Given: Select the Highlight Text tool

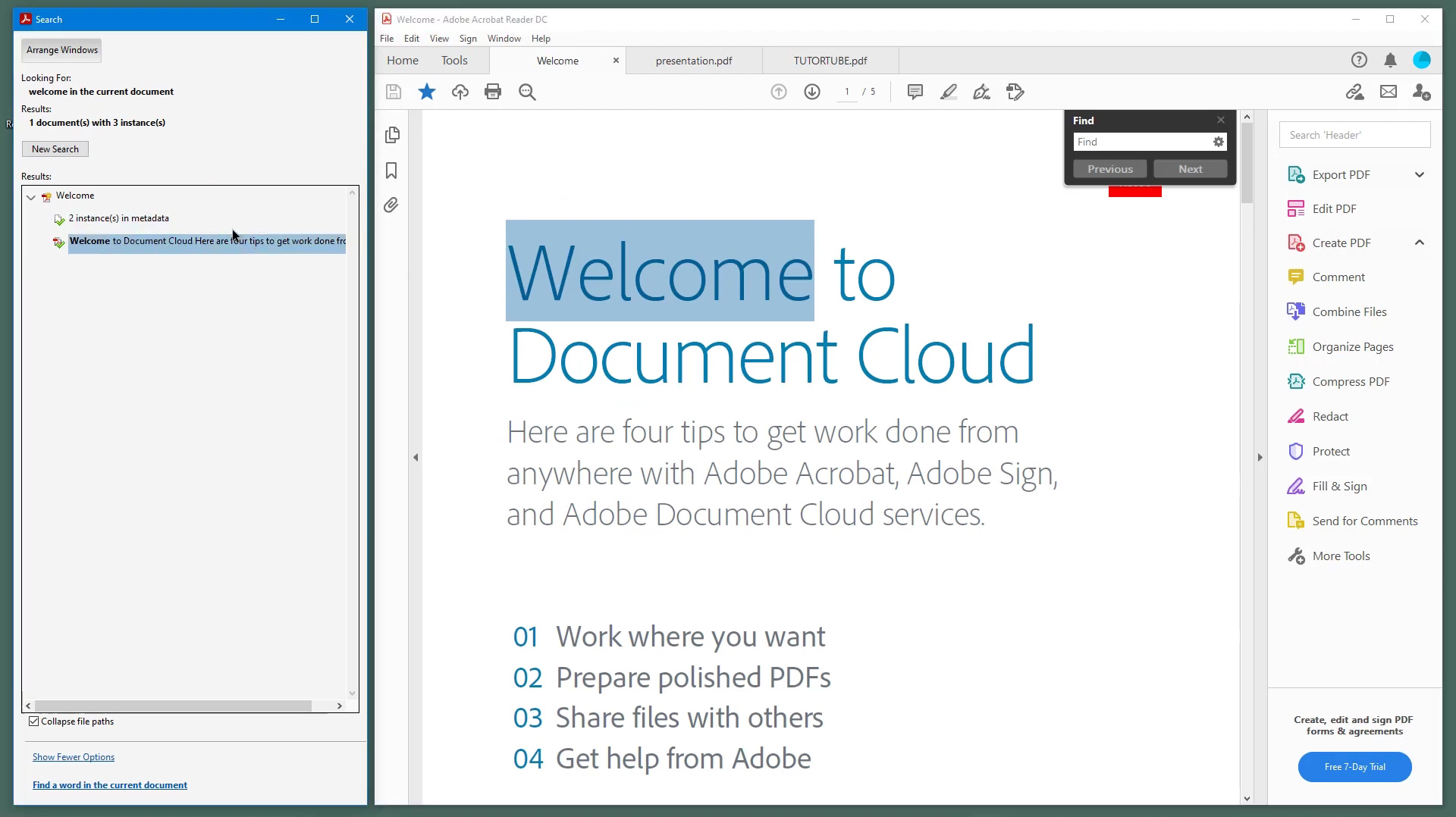Looking at the screenshot, I should pyautogui.click(x=949, y=92).
